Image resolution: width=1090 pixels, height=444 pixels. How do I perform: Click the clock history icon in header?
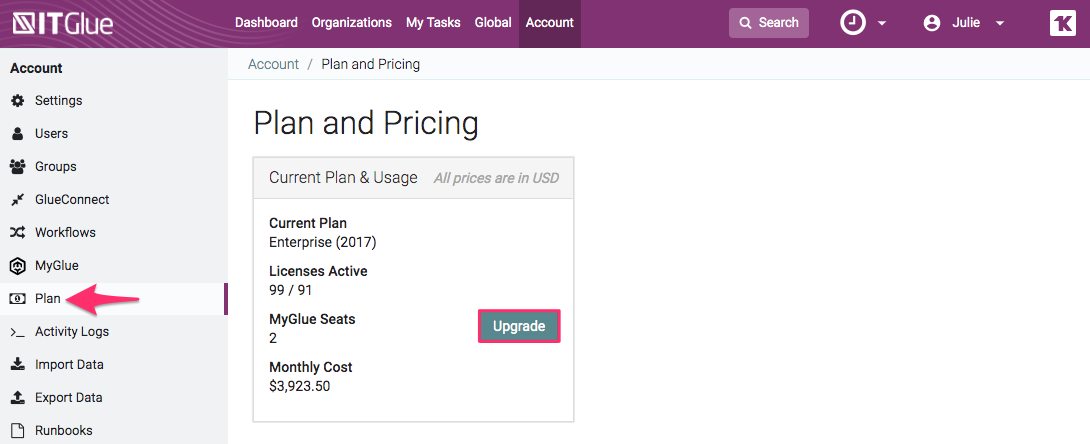(x=853, y=23)
